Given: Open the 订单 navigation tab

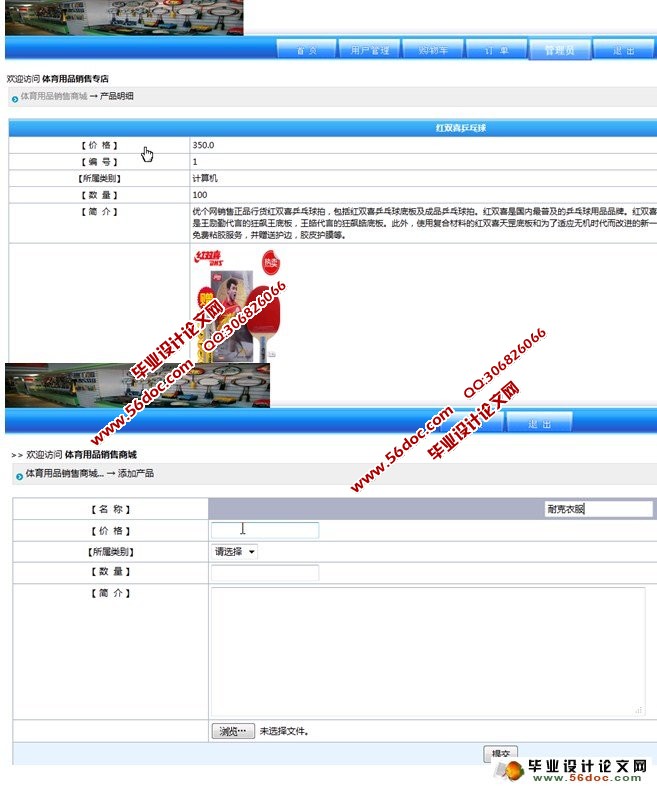Looking at the screenshot, I should pos(497,50).
